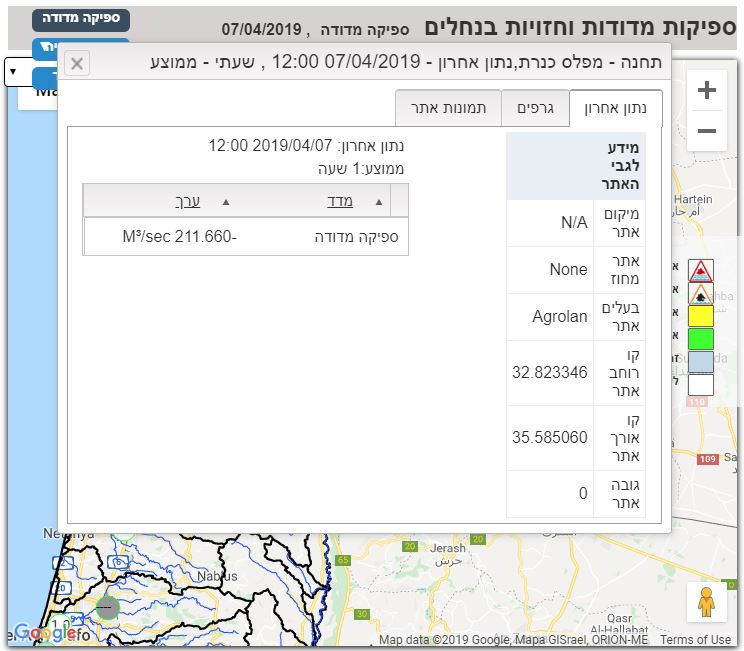744x651 pixels.
Task: Switch to the נתון אחרון tab
Action: click(x=615, y=108)
